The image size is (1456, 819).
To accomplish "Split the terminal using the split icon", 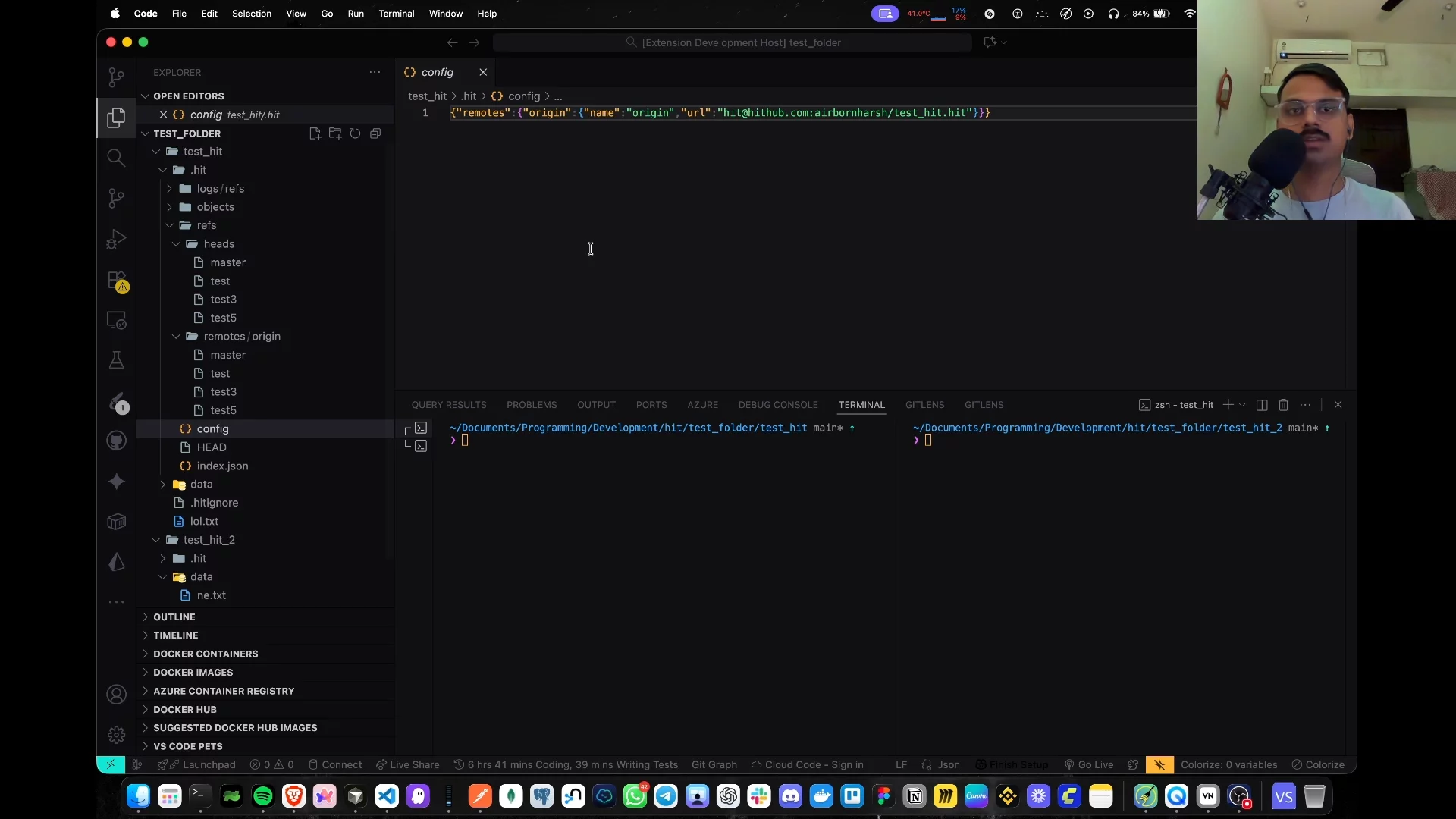I will pos(1261,405).
